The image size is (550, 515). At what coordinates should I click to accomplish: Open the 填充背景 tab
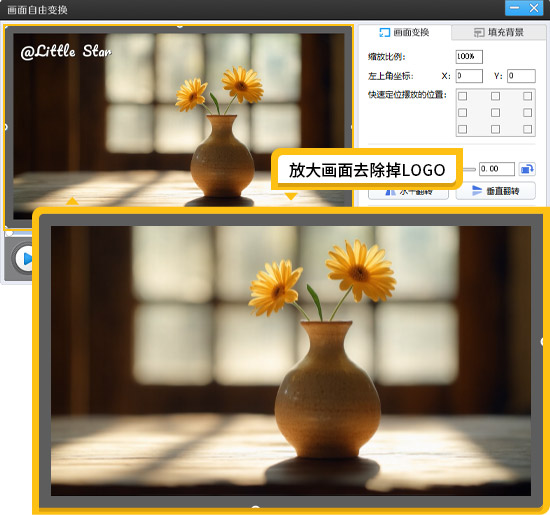[499, 33]
